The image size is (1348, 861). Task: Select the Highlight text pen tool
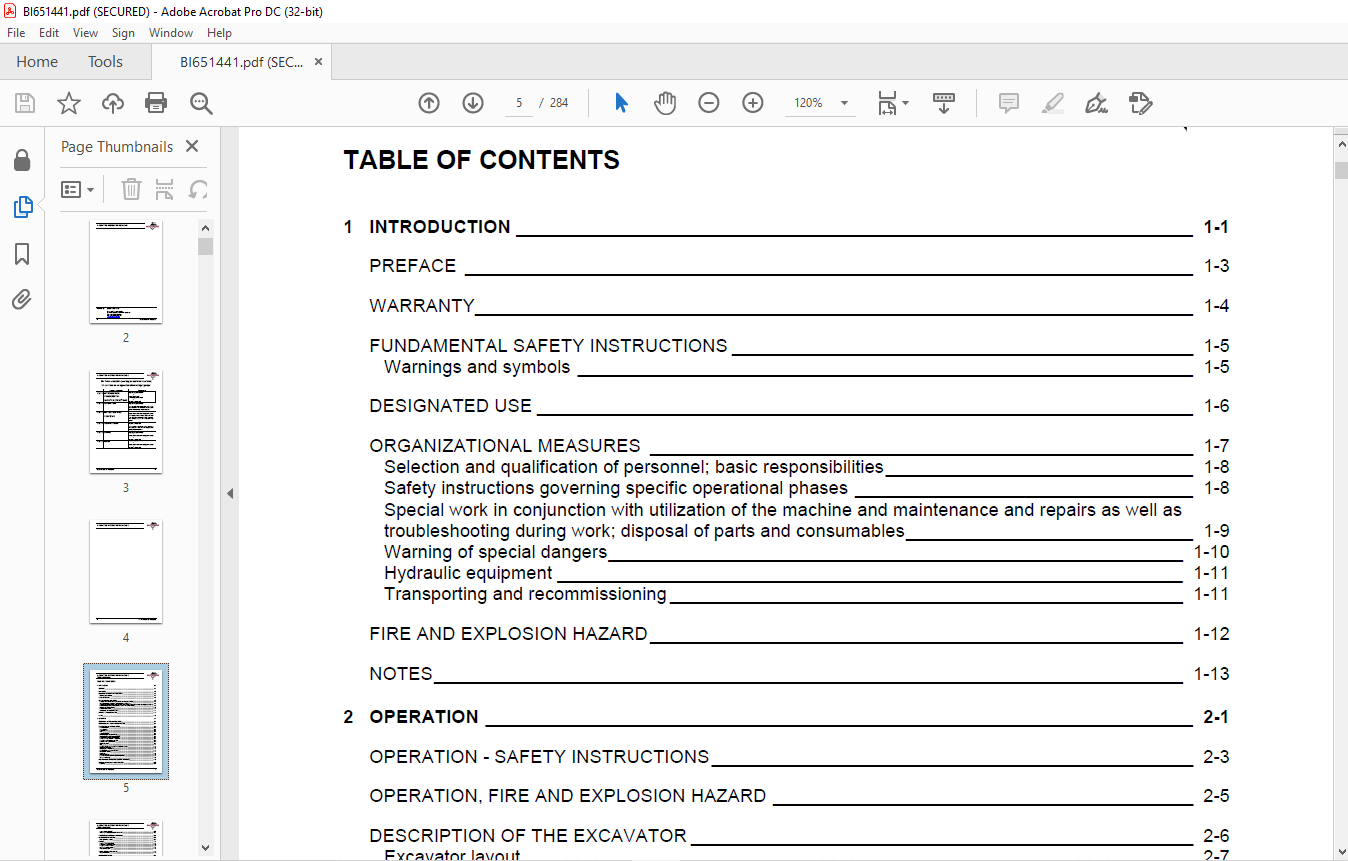tap(1052, 103)
